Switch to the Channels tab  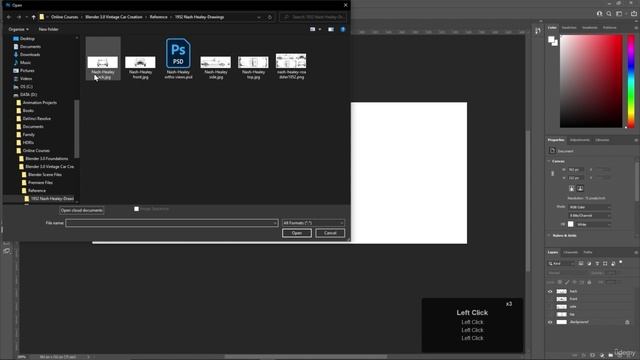pos(570,252)
